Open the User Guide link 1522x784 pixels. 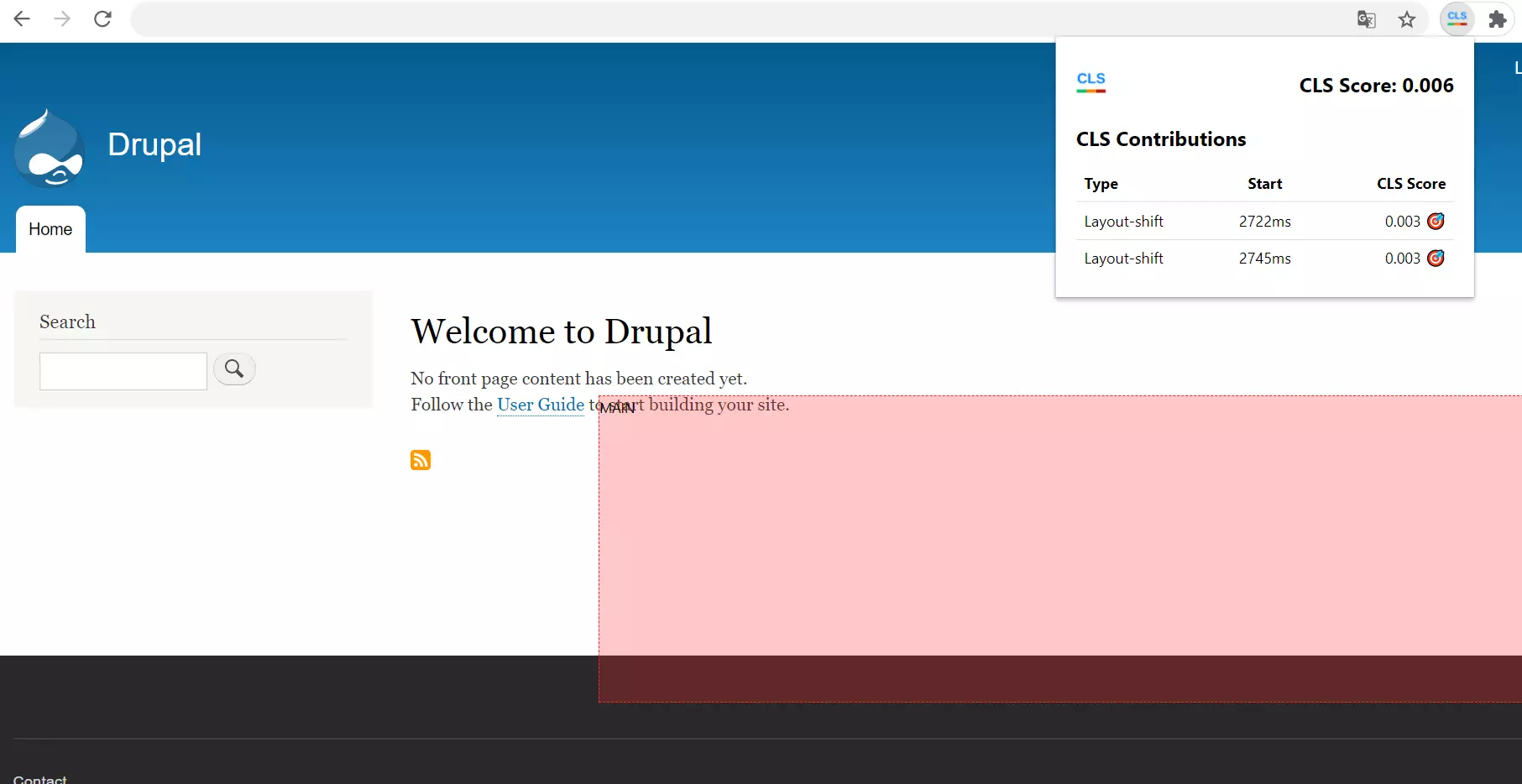pyautogui.click(x=540, y=405)
